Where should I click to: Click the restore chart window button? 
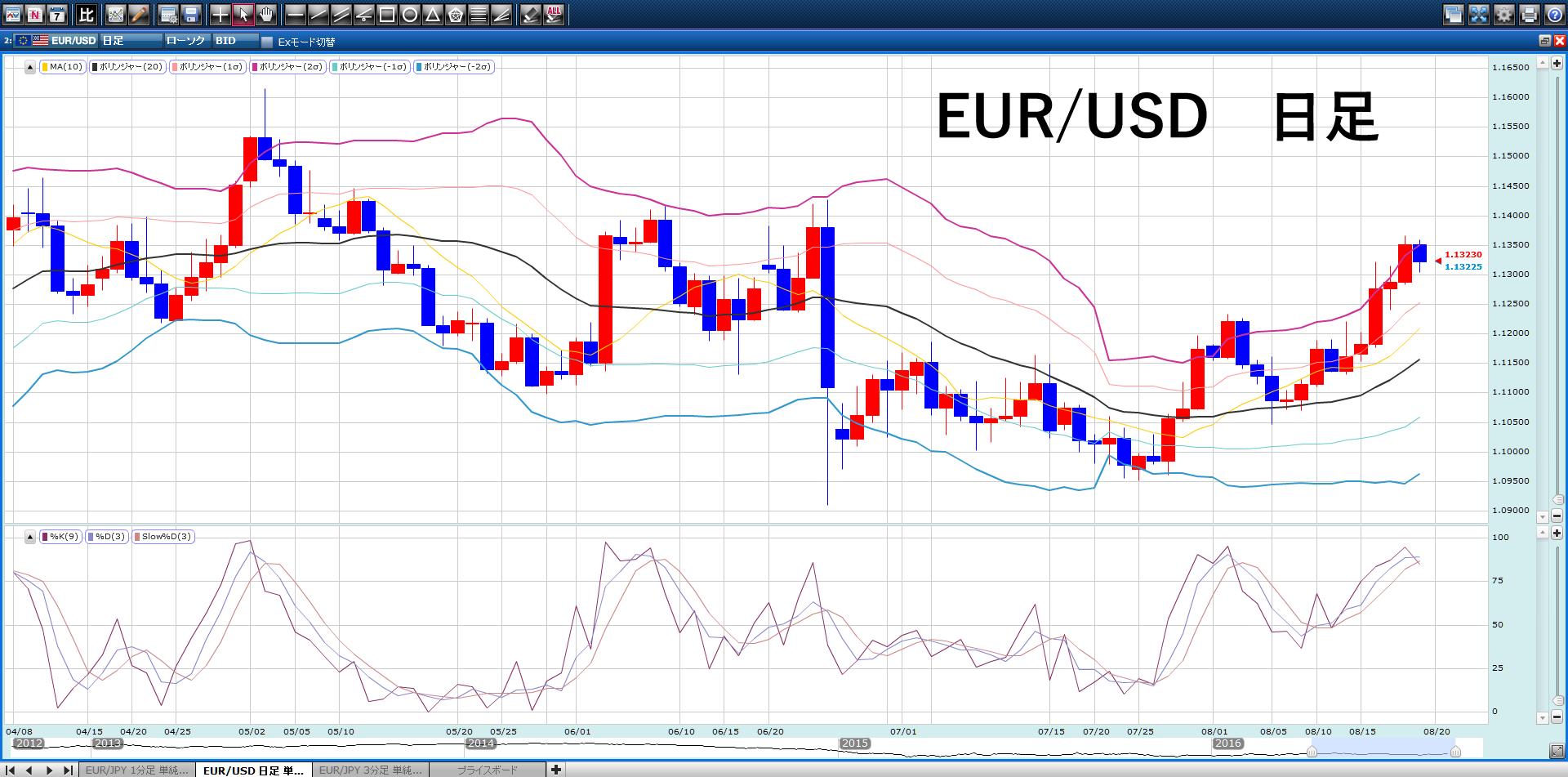1544,40
